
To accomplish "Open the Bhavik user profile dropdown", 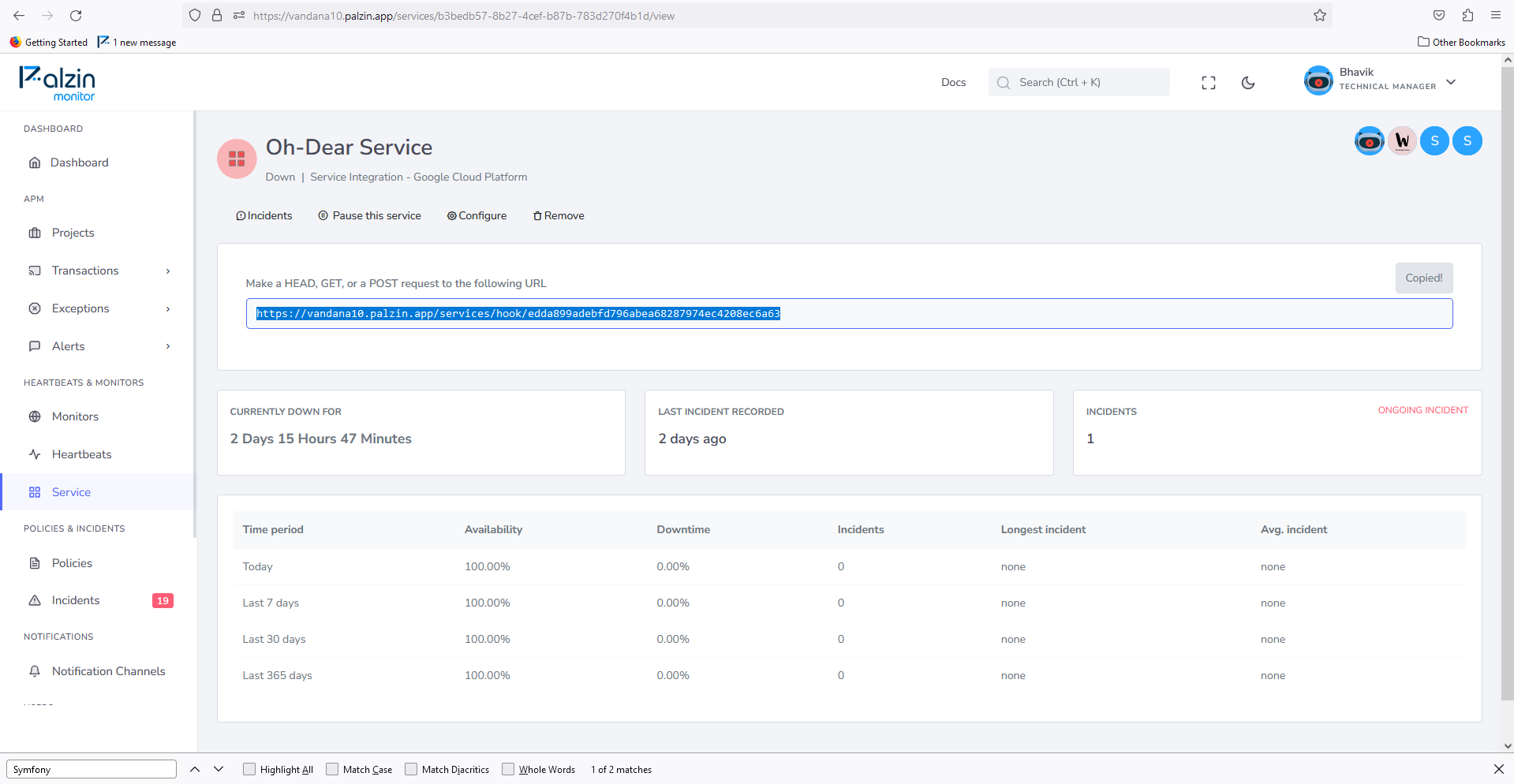I will tap(1380, 81).
